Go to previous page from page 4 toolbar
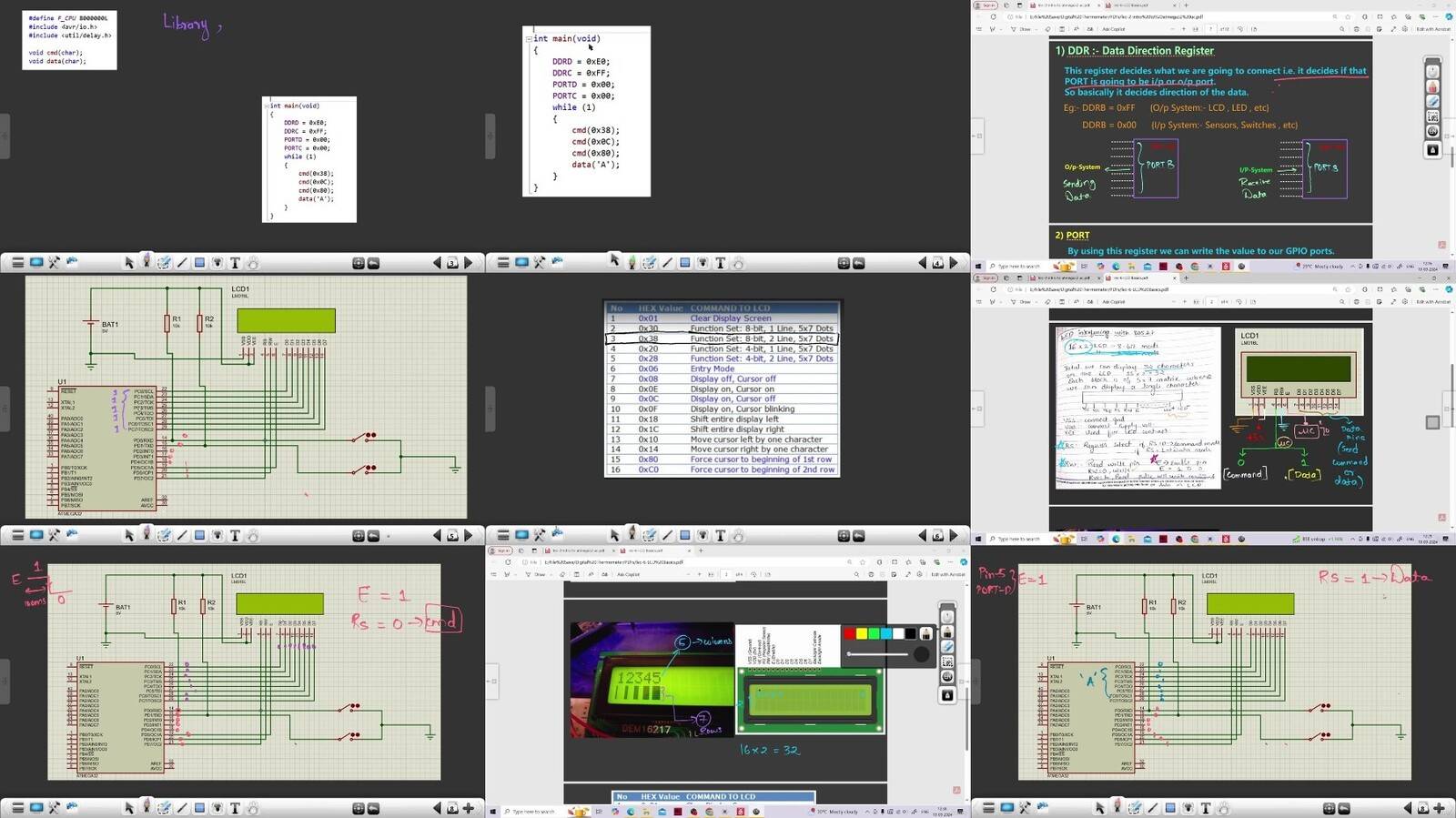1456x818 pixels. coord(922,263)
